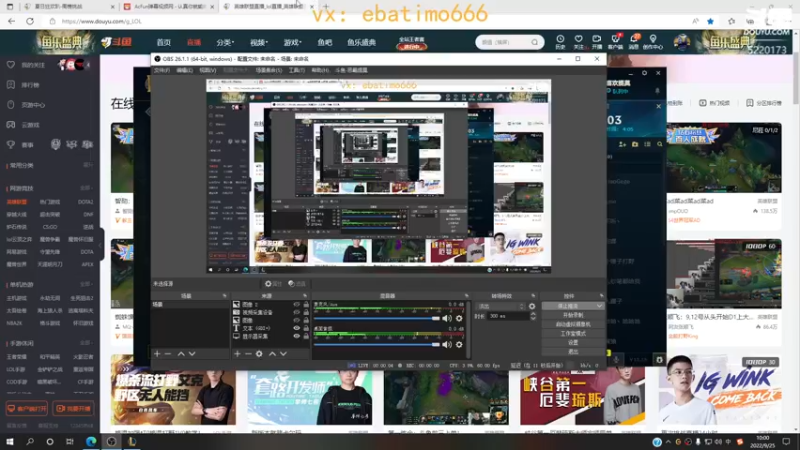
Task: Toggle lock on the display capture source
Action: tap(306, 336)
